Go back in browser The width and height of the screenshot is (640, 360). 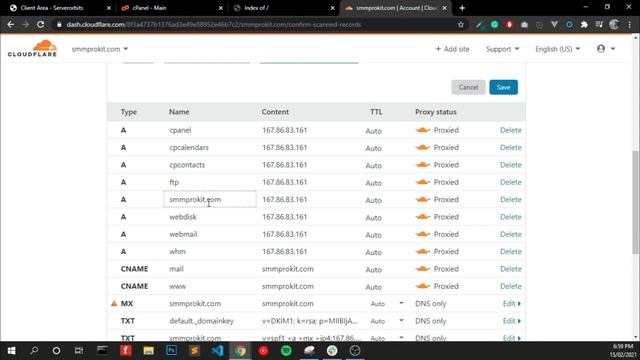click(11, 24)
